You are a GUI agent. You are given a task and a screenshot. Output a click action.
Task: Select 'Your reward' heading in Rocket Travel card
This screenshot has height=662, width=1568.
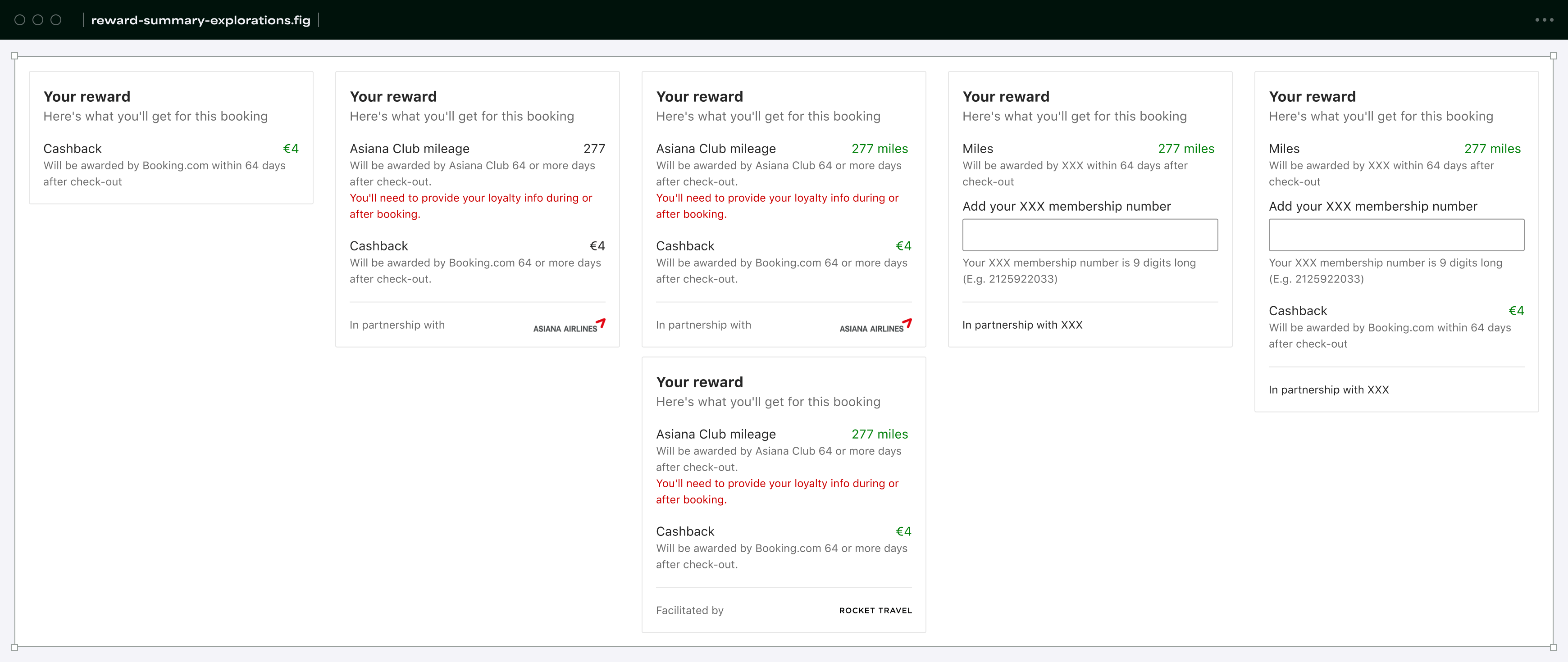tap(699, 382)
